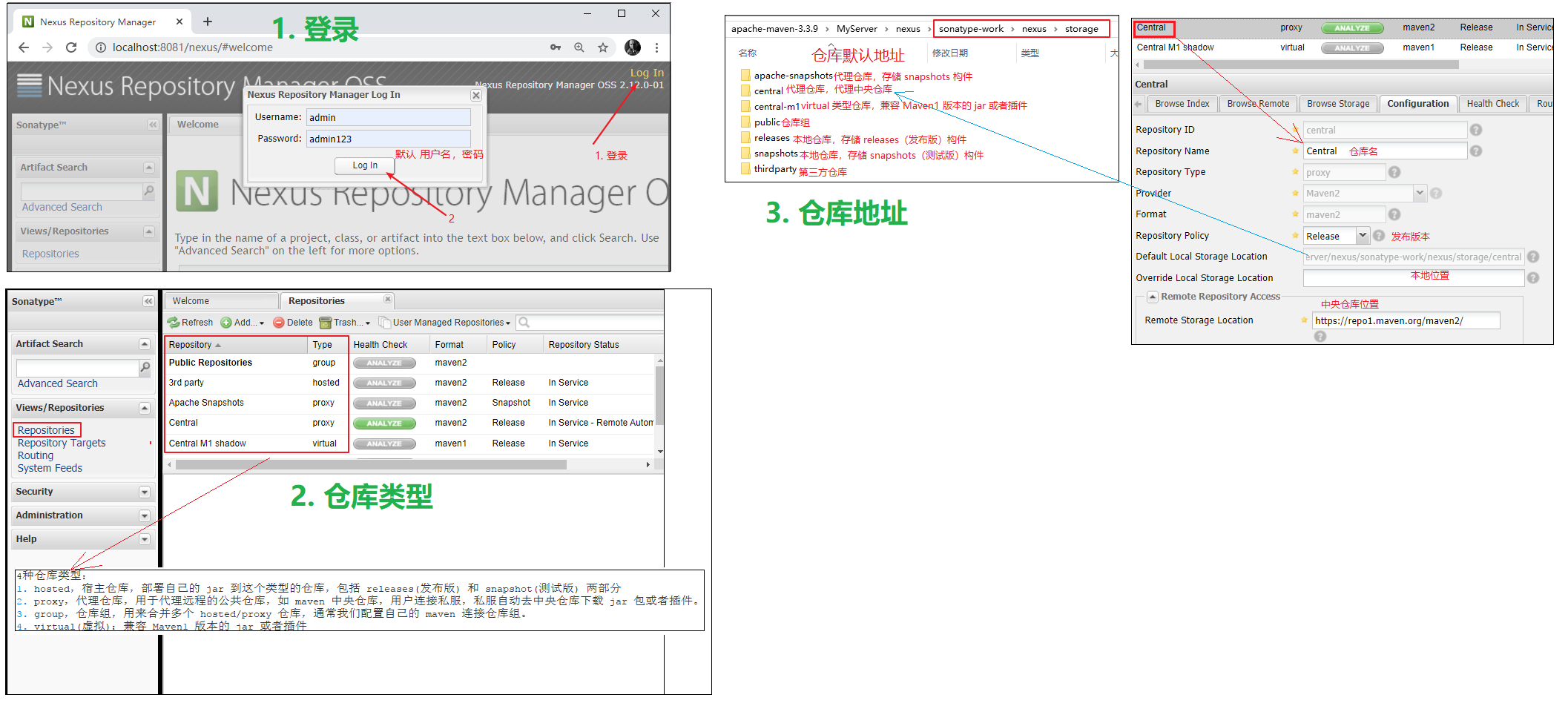Viewport: 1568px width, 709px height.
Task: Click the Log In button in dialog
Action: tap(364, 165)
